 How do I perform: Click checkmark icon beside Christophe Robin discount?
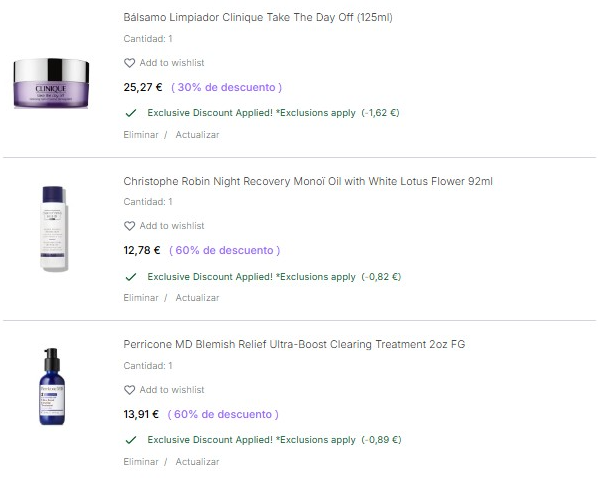[130, 277]
